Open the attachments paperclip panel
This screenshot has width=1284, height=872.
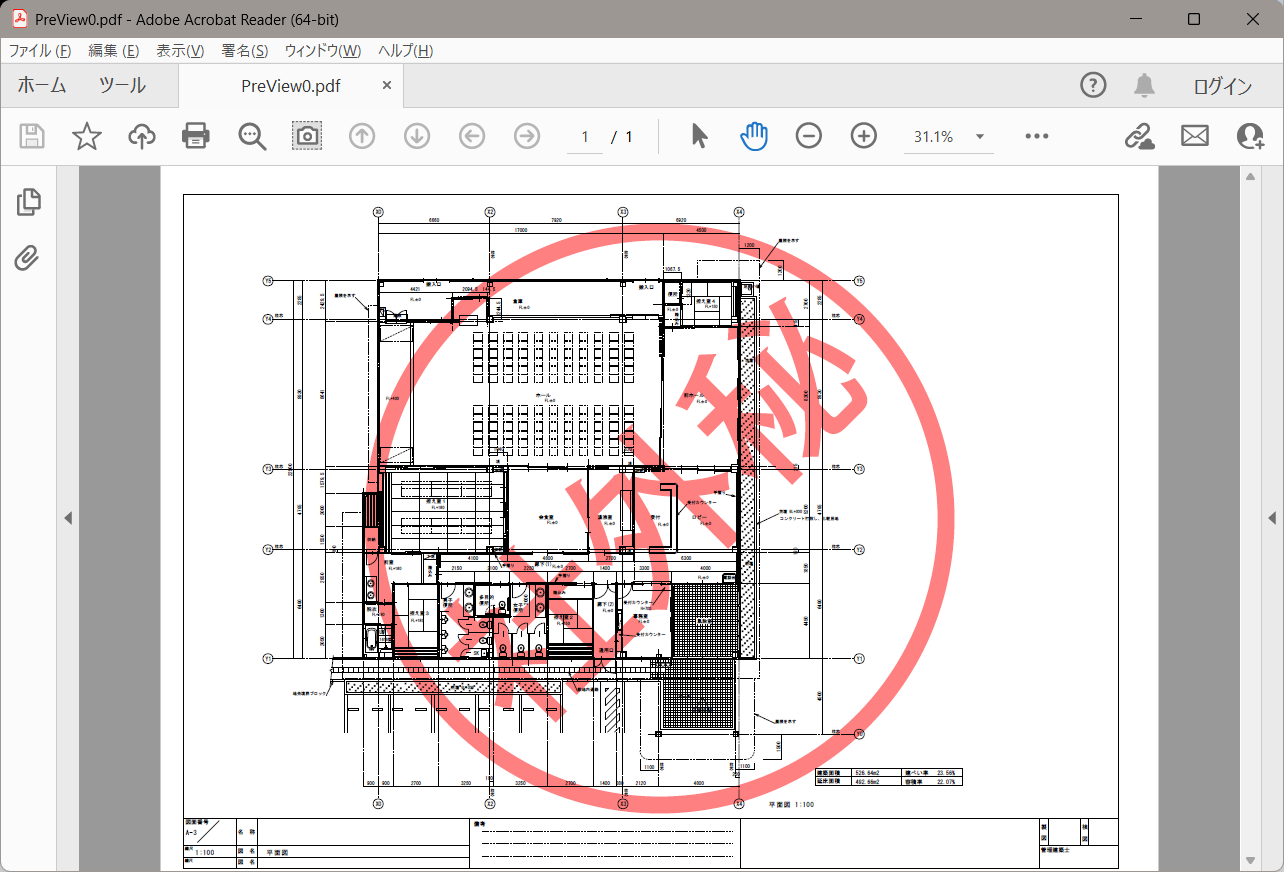[27, 259]
